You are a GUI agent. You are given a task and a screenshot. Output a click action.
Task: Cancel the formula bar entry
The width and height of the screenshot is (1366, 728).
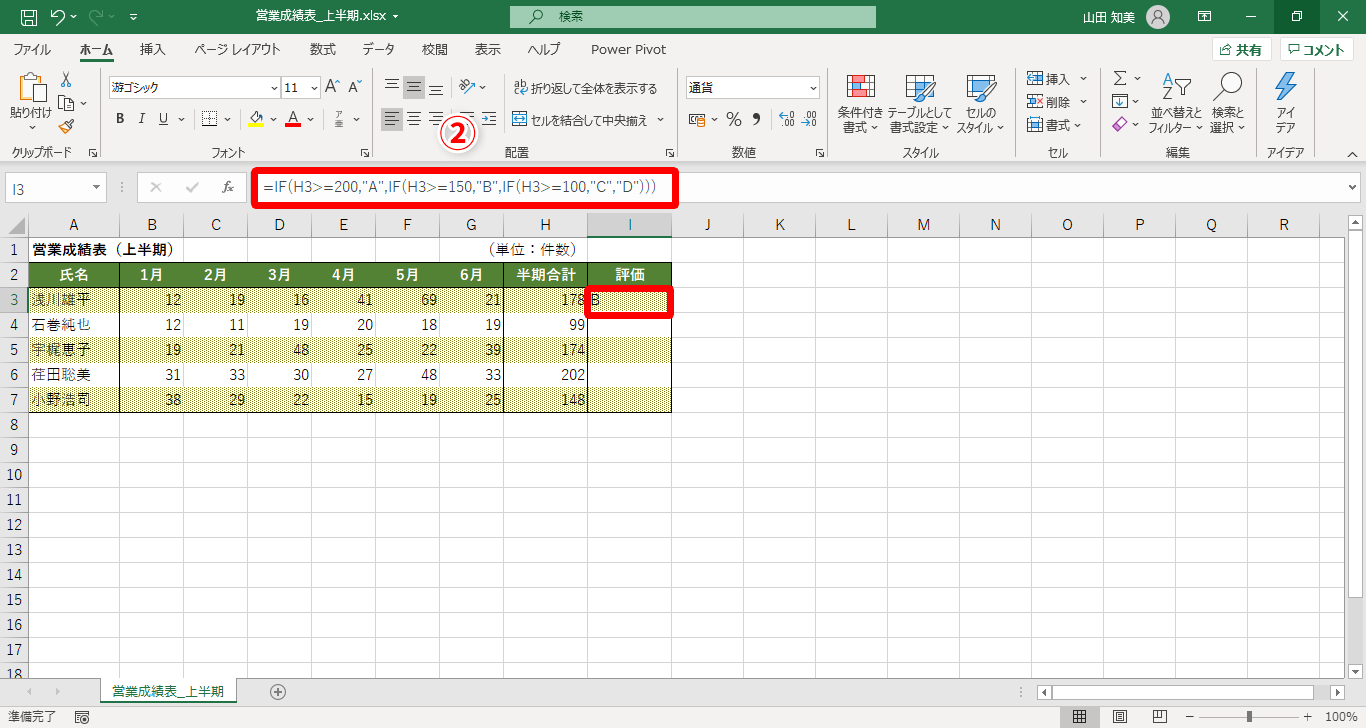pos(156,187)
